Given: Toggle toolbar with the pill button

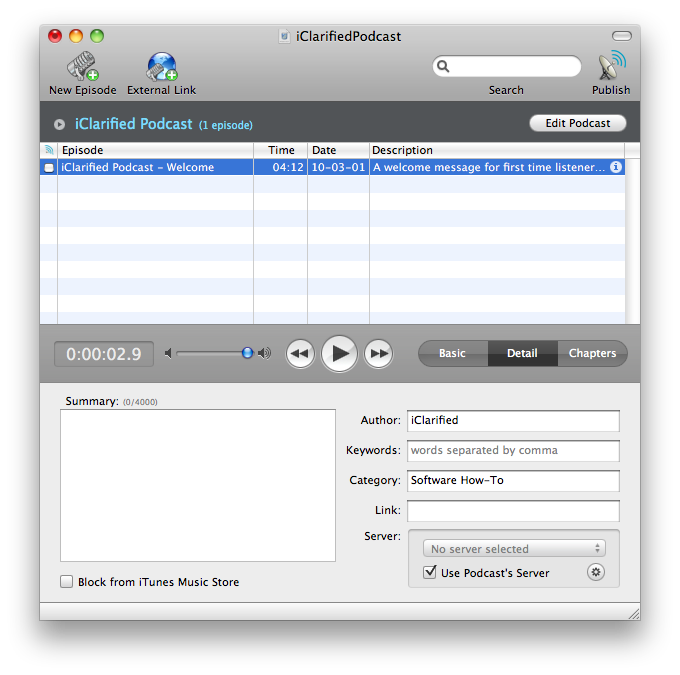Looking at the screenshot, I should tap(621, 36).
